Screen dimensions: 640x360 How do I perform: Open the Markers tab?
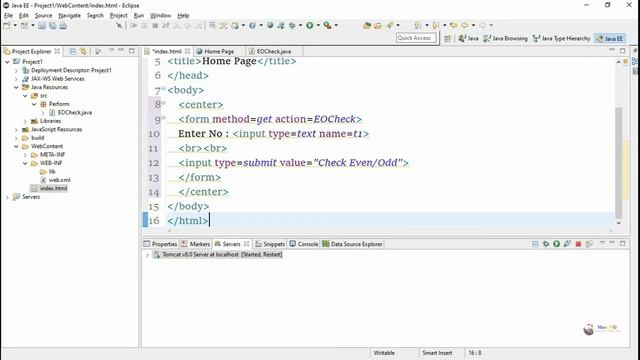coord(196,244)
